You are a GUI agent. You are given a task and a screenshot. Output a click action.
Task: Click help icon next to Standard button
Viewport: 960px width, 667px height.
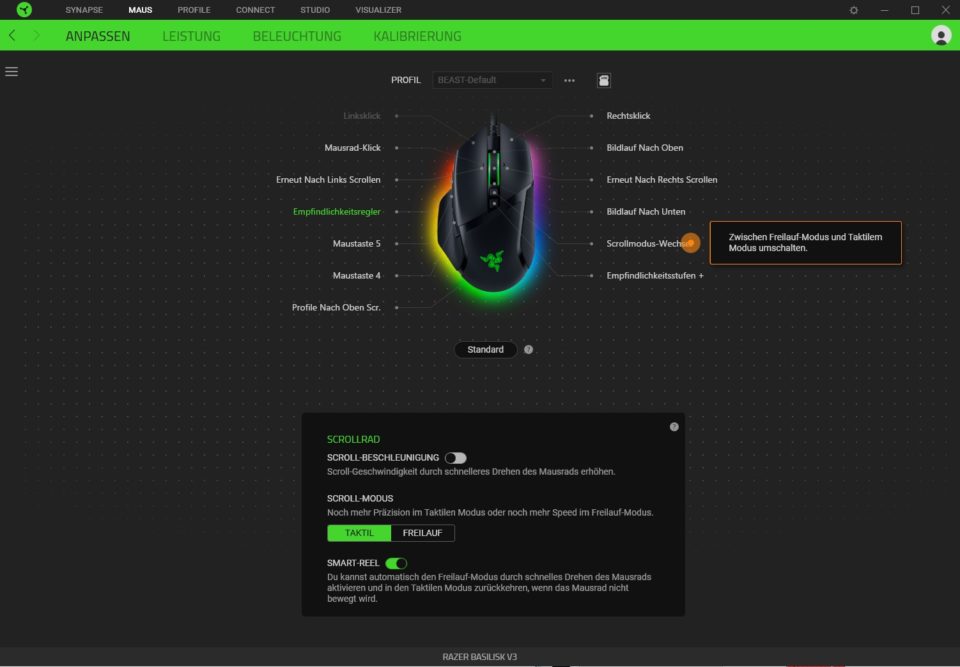528,350
